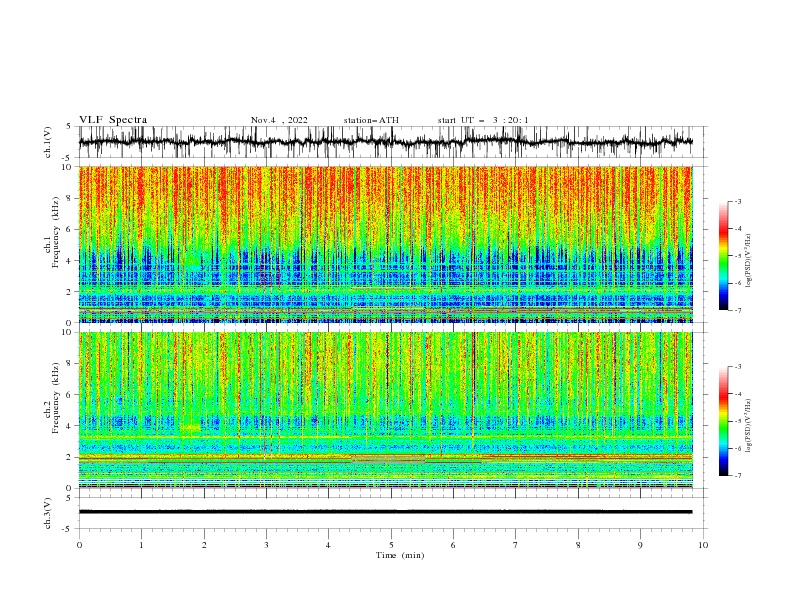Click the ch.1 voltage waveform trace
The image size is (792, 612).
click(x=385, y=142)
